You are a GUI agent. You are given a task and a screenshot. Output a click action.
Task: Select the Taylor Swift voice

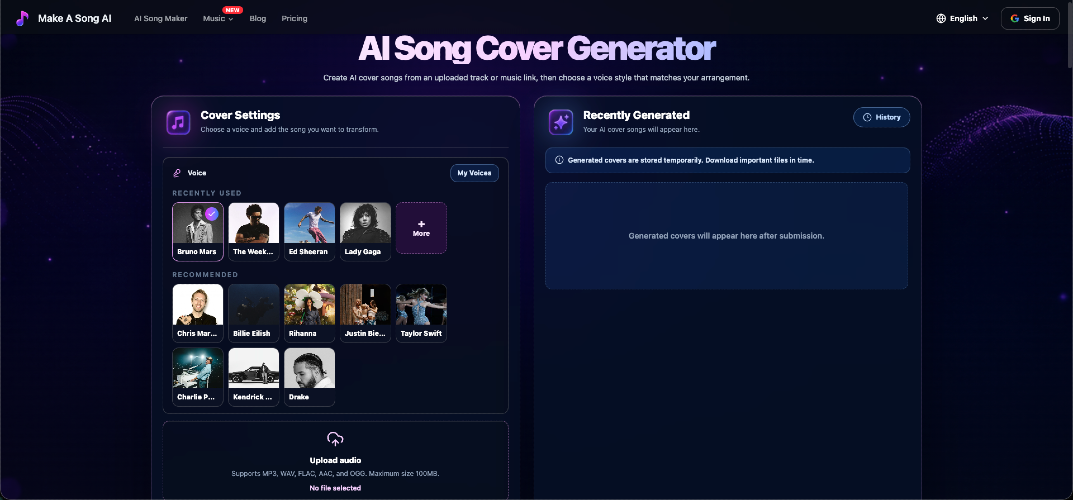pyautogui.click(x=421, y=313)
